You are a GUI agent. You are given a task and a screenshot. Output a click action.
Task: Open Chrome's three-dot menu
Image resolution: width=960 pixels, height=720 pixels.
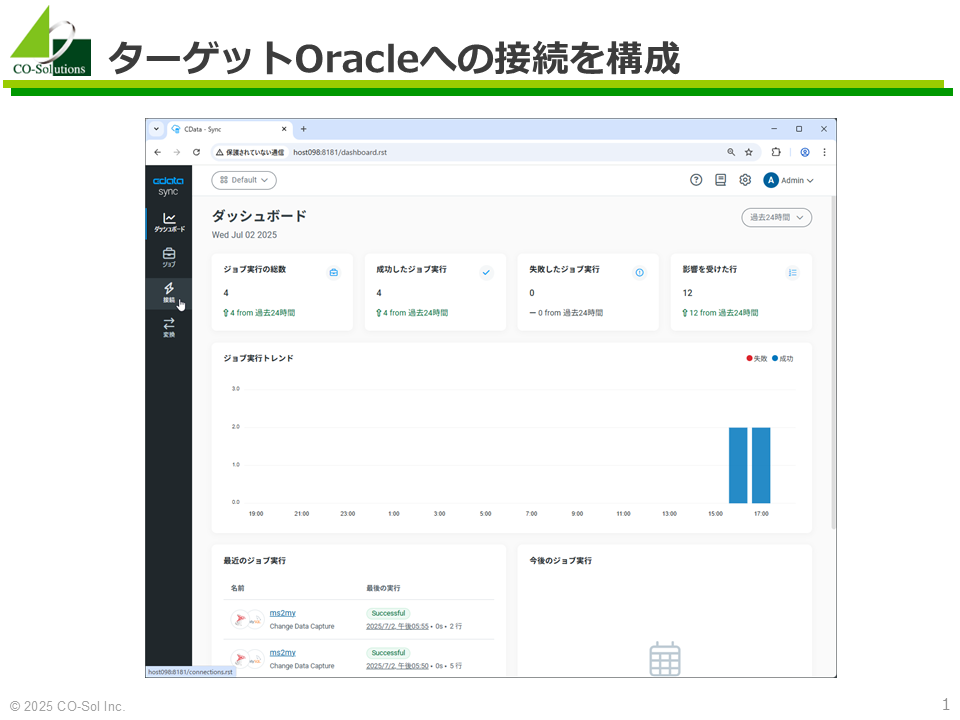coord(823,152)
